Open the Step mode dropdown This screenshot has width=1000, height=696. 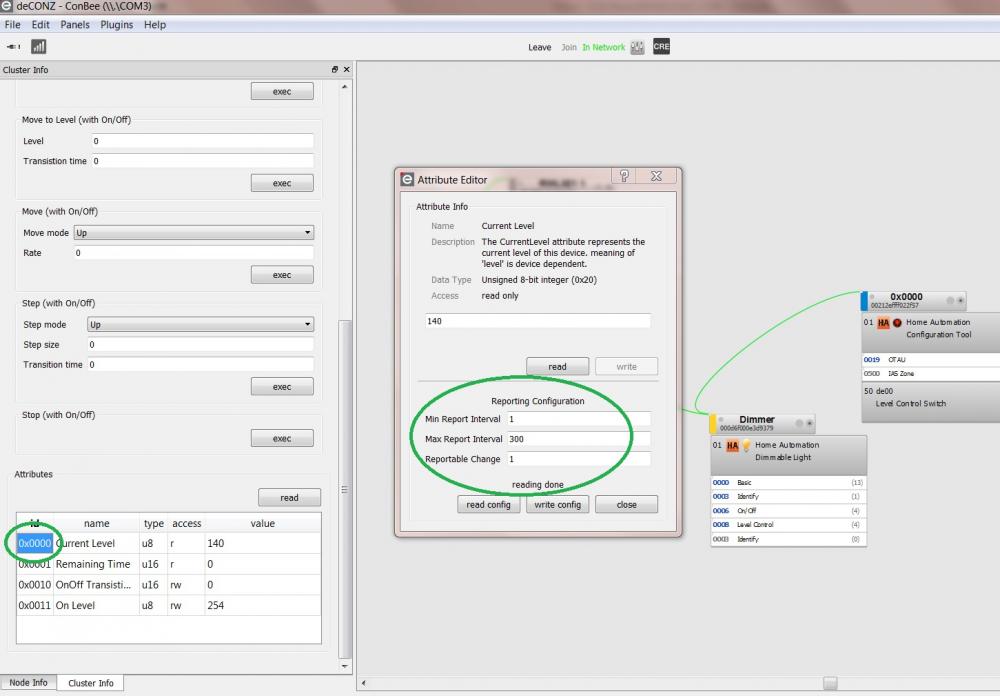coord(200,325)
